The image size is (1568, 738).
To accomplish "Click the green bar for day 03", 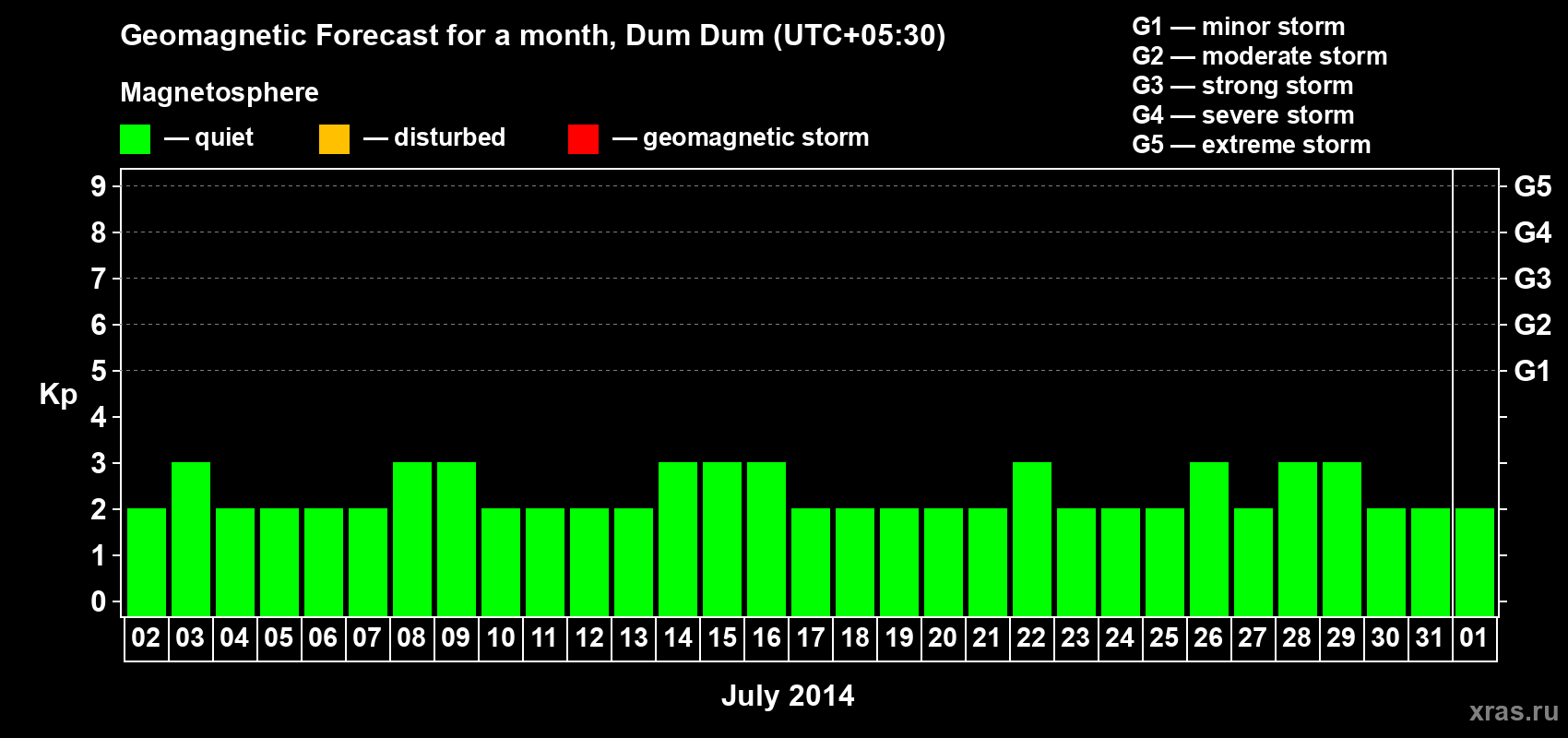I will pyautogui.click(x=191, y=539).
